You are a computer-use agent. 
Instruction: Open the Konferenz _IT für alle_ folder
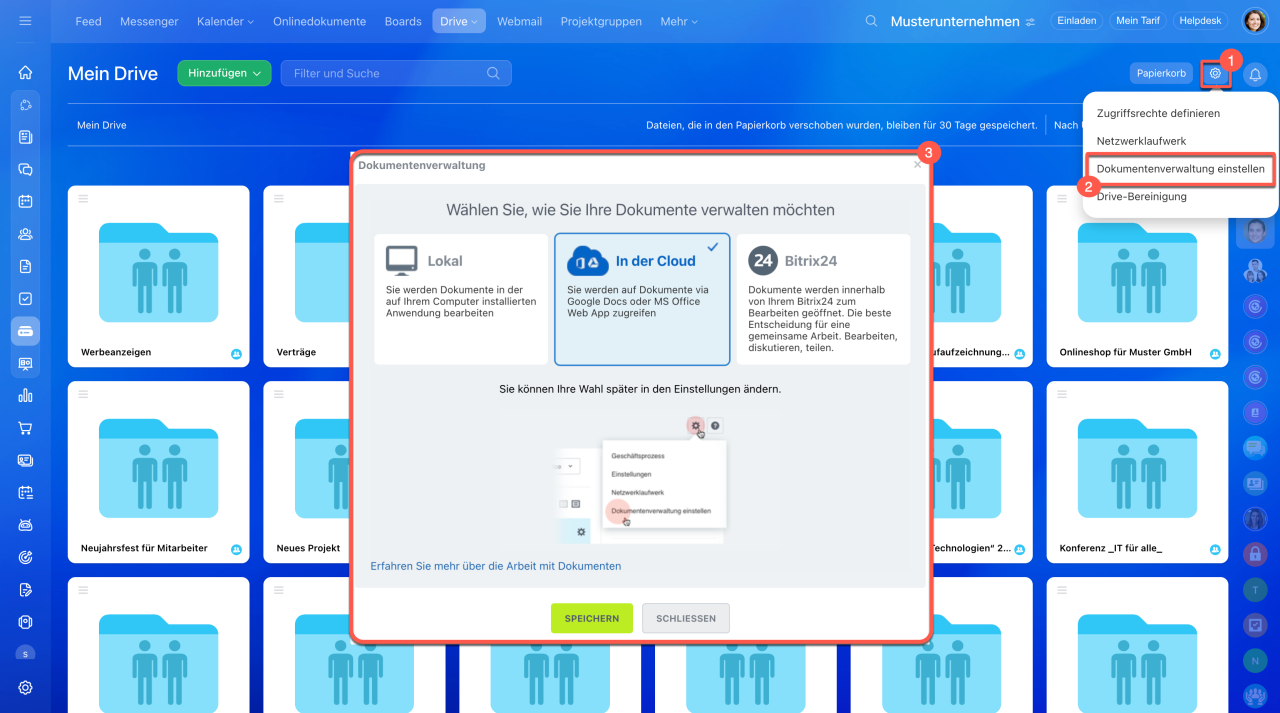pyautogui.click(x=1137, y=471)
